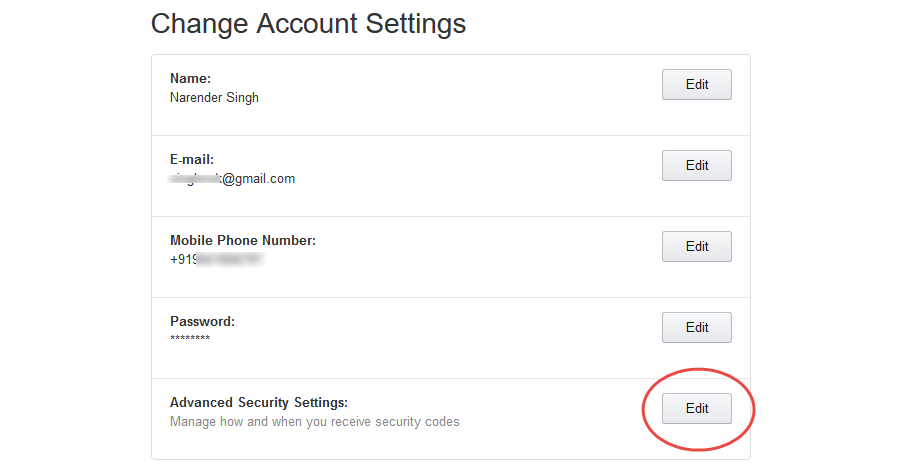Edit the E-mail address
Viewport: 902px width, 470px height.
(x=696, y=166)
